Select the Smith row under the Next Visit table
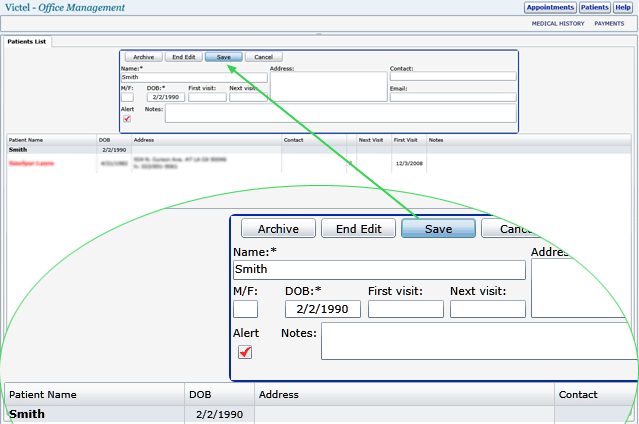The height and width of the screenshot is (424, 639). [x=319, y=150]
